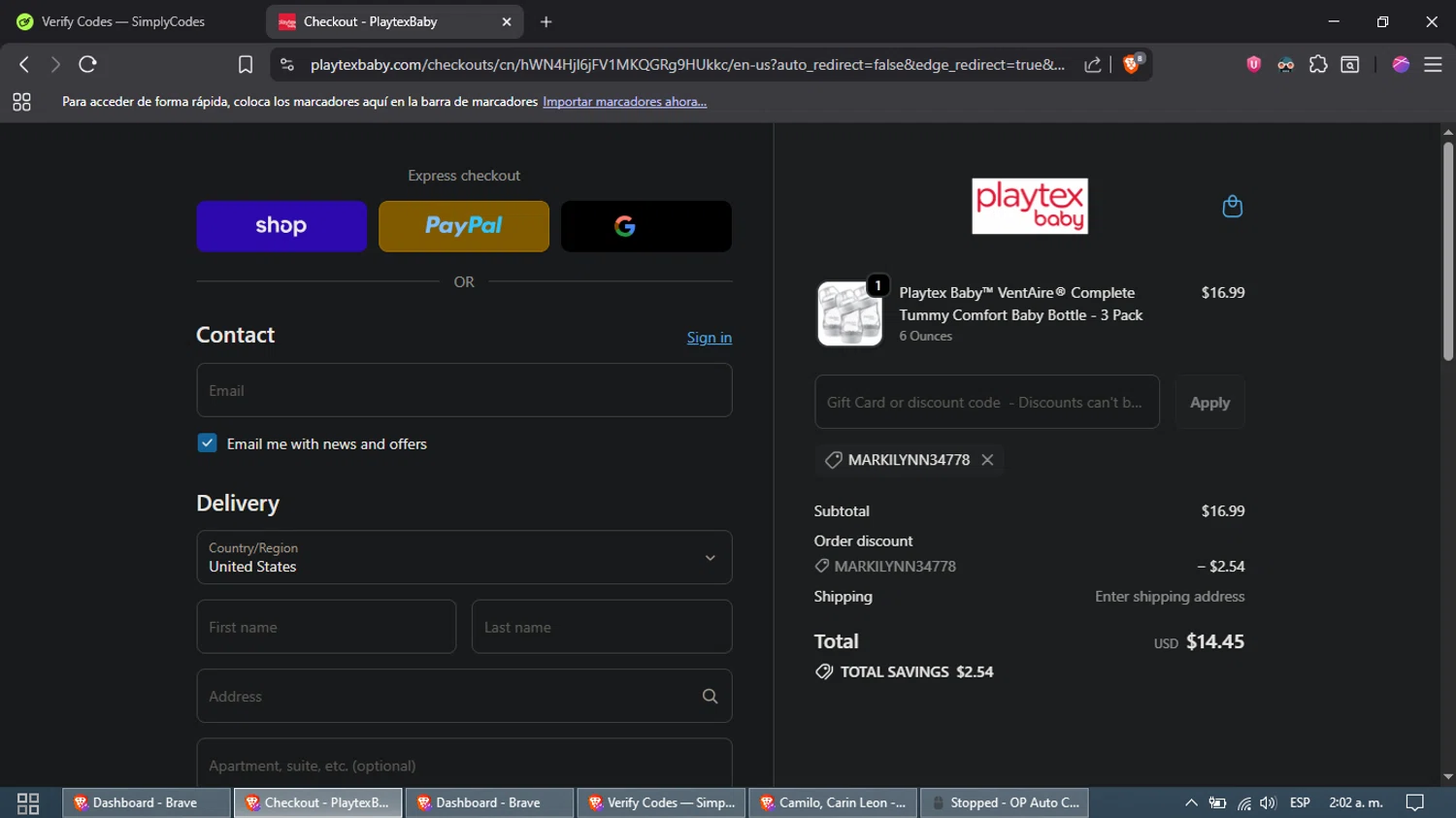
Task: Go forward with the browser forward arrow
Action: [x=55, y=64]
